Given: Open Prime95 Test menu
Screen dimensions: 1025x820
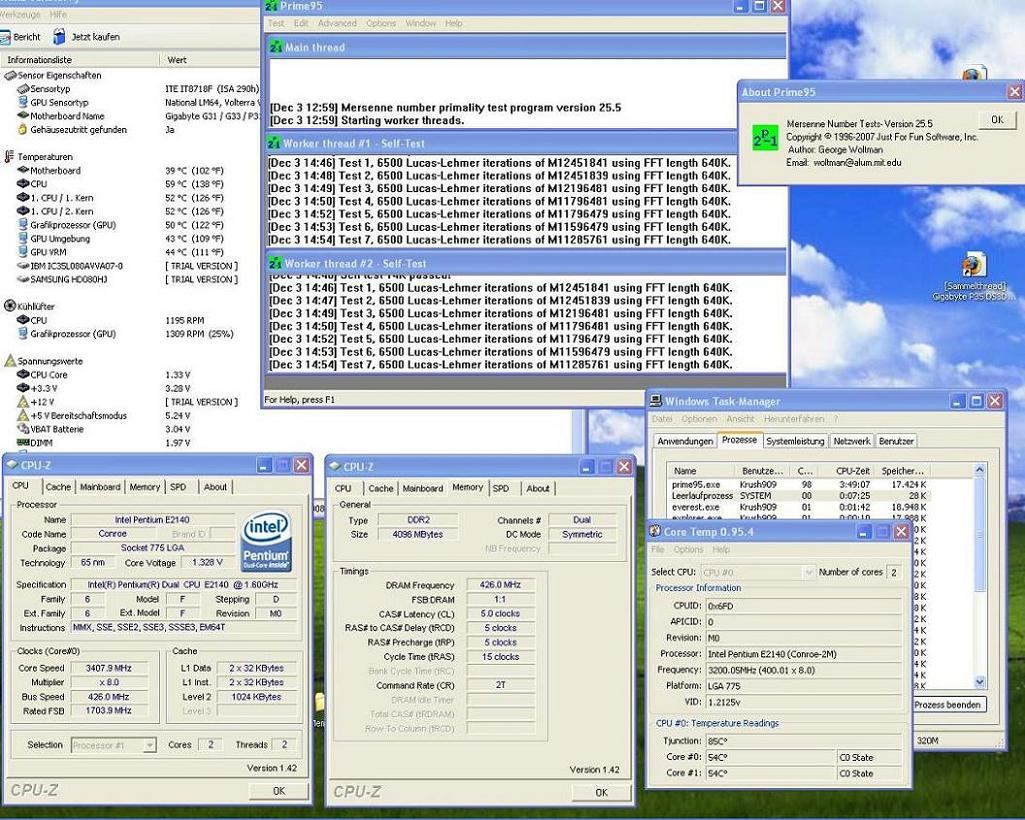Looking at the screenshot, I should (276, 24).
